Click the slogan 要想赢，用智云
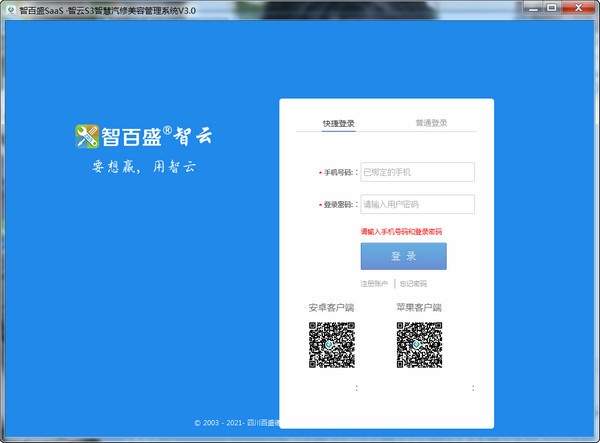 pos(144,166)
